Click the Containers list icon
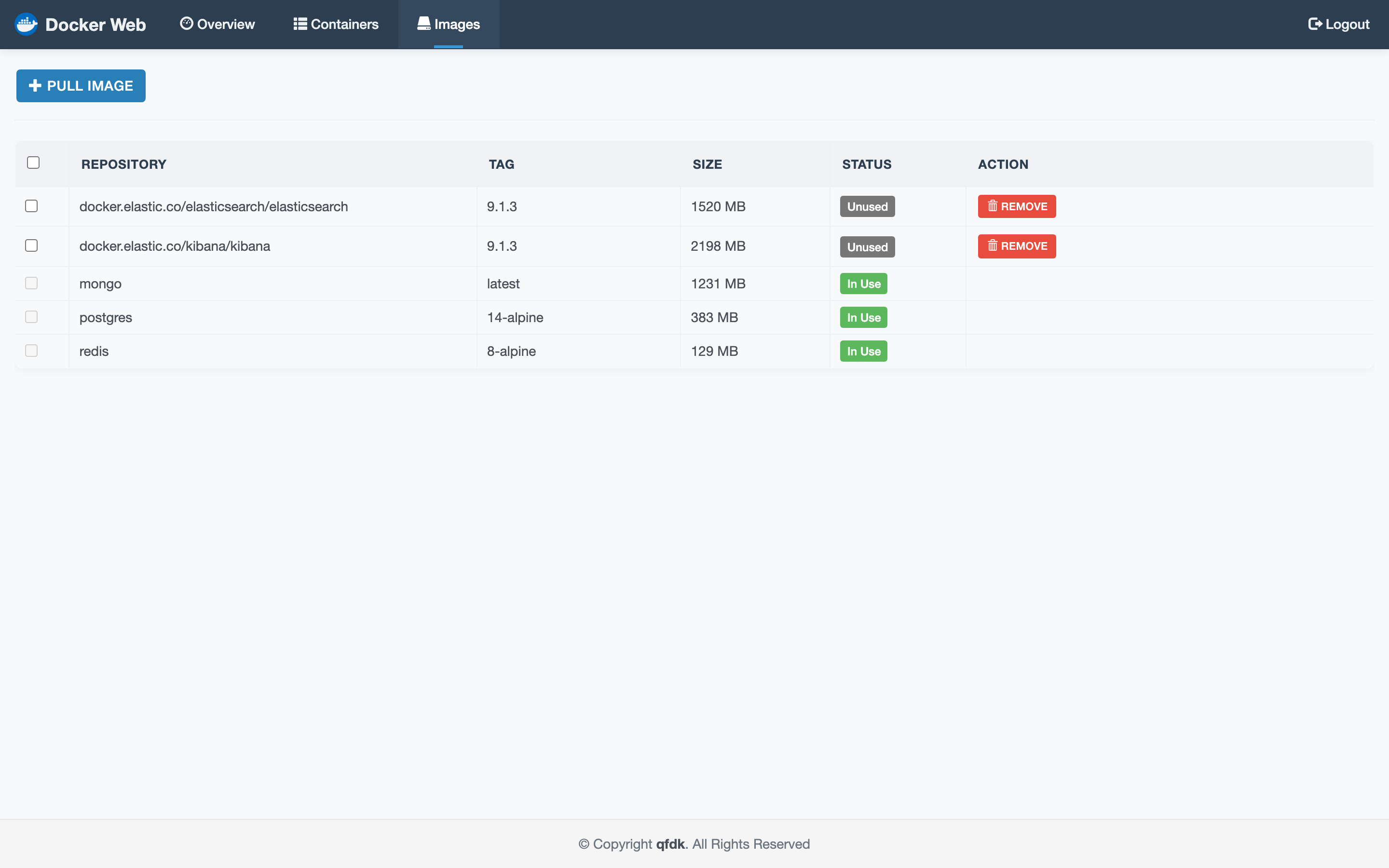 point(300,24)
